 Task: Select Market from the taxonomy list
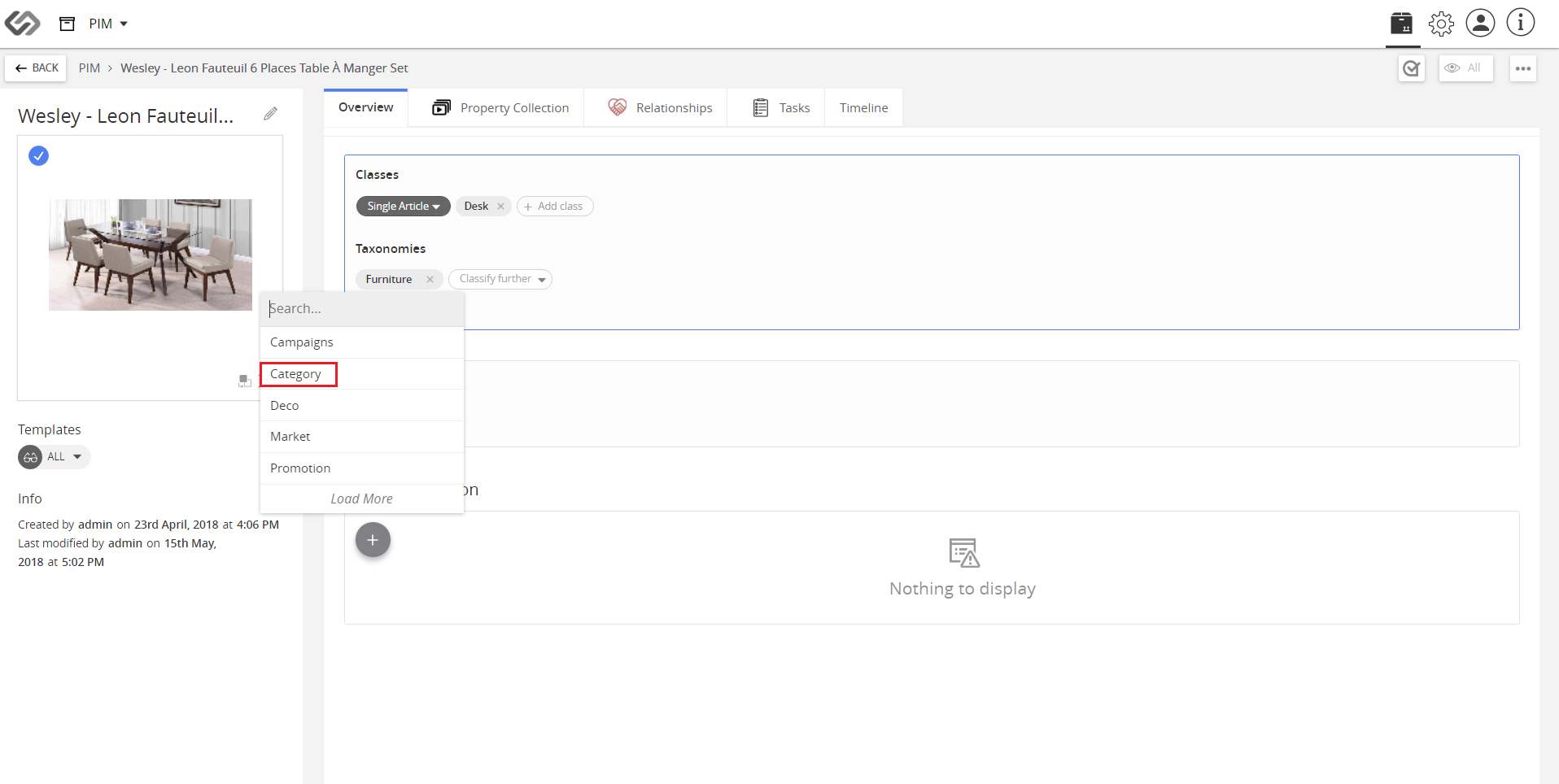click(x=362, y=437)
